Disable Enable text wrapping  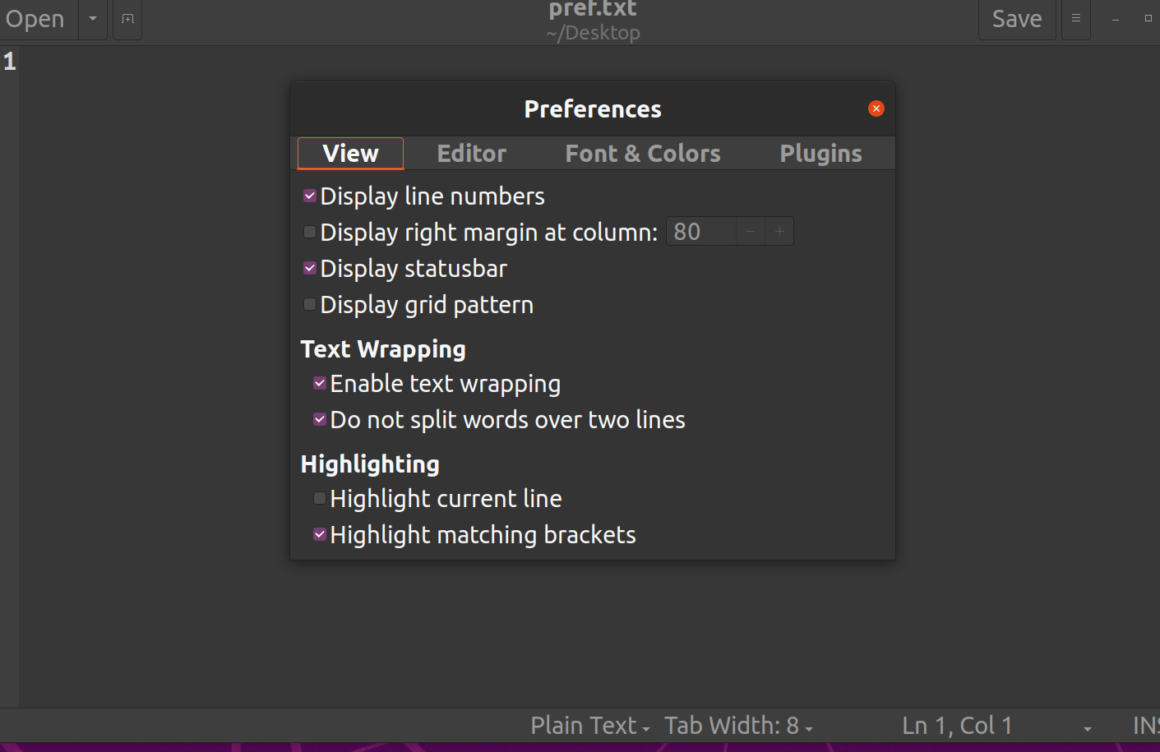click(319, 382)
